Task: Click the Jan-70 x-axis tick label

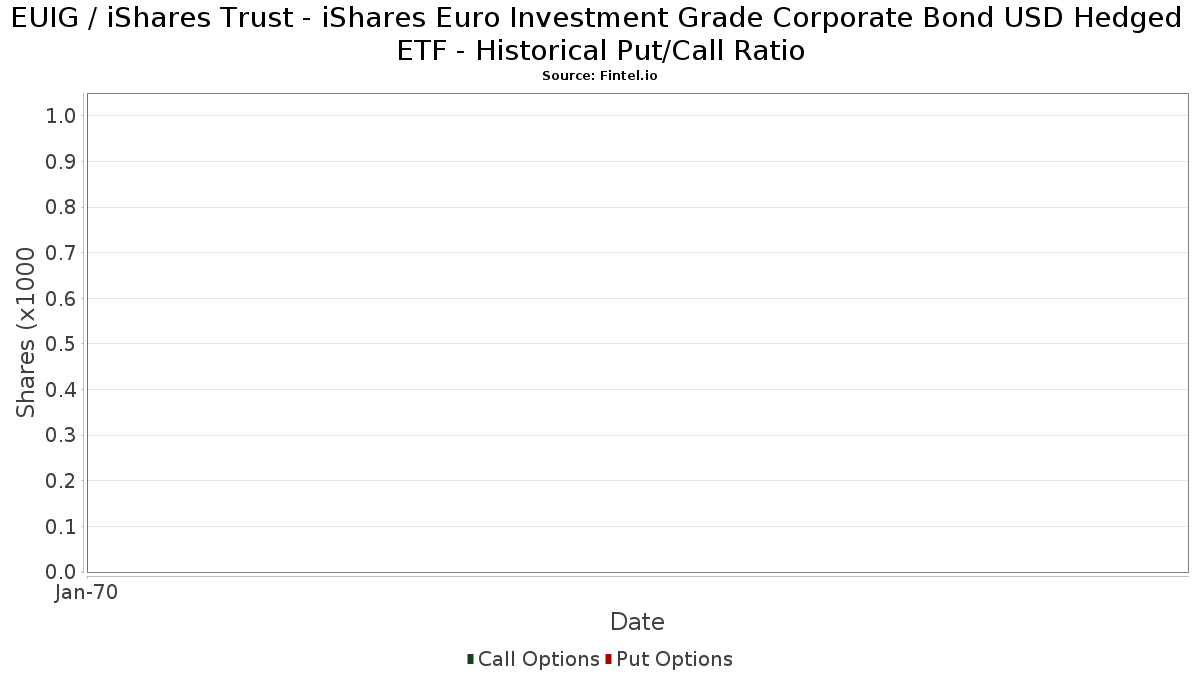Action: pos(86,593)
